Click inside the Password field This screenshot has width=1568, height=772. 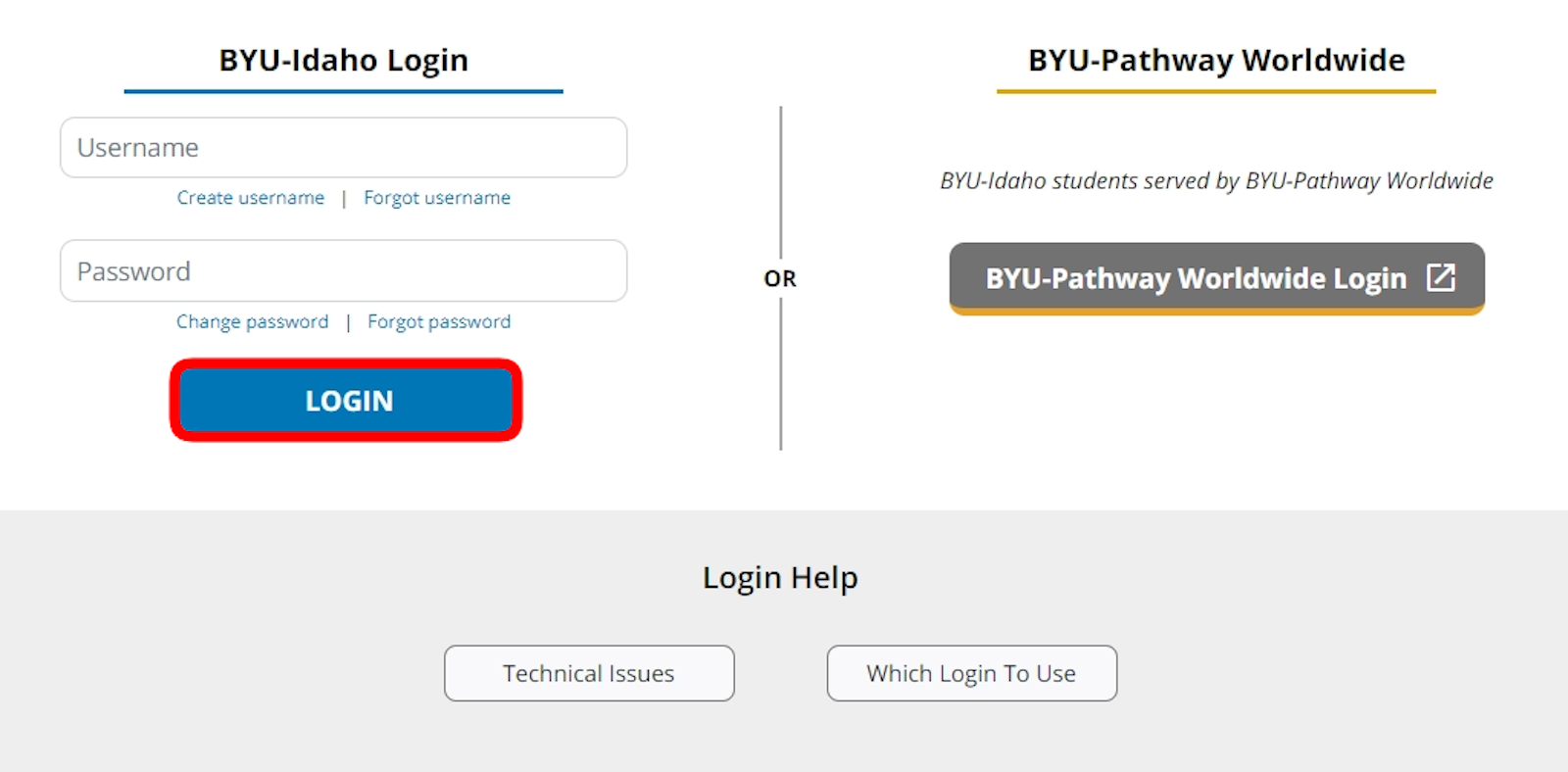[x=343, y=271]
